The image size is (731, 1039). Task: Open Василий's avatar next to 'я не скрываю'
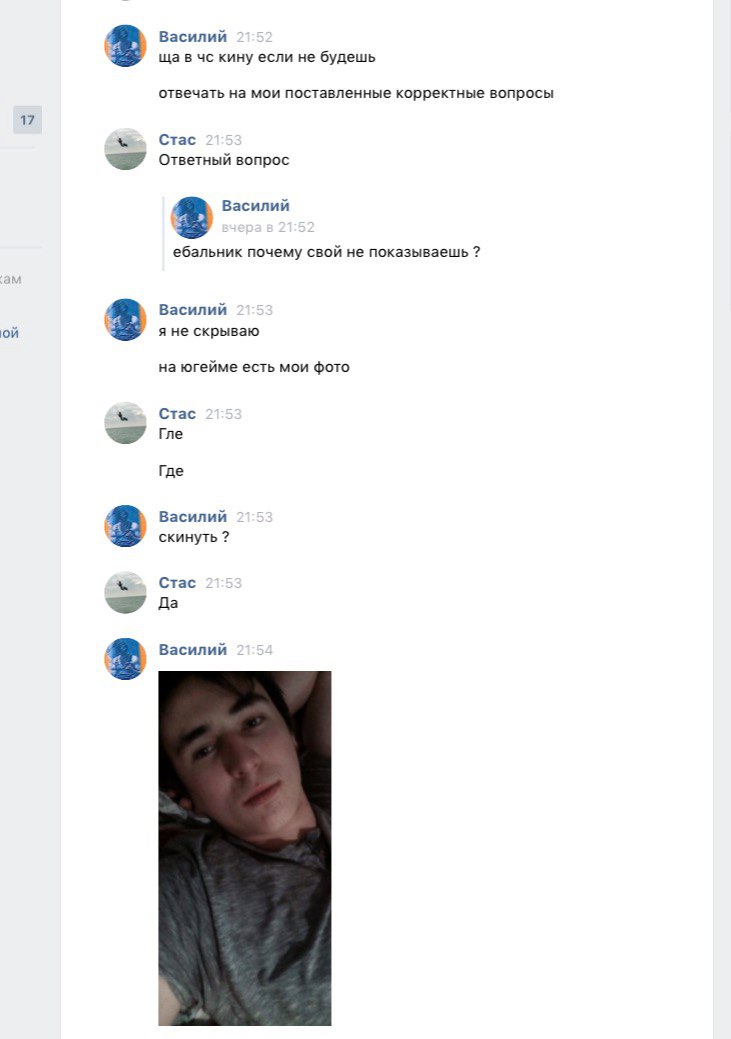pos(125,319)
